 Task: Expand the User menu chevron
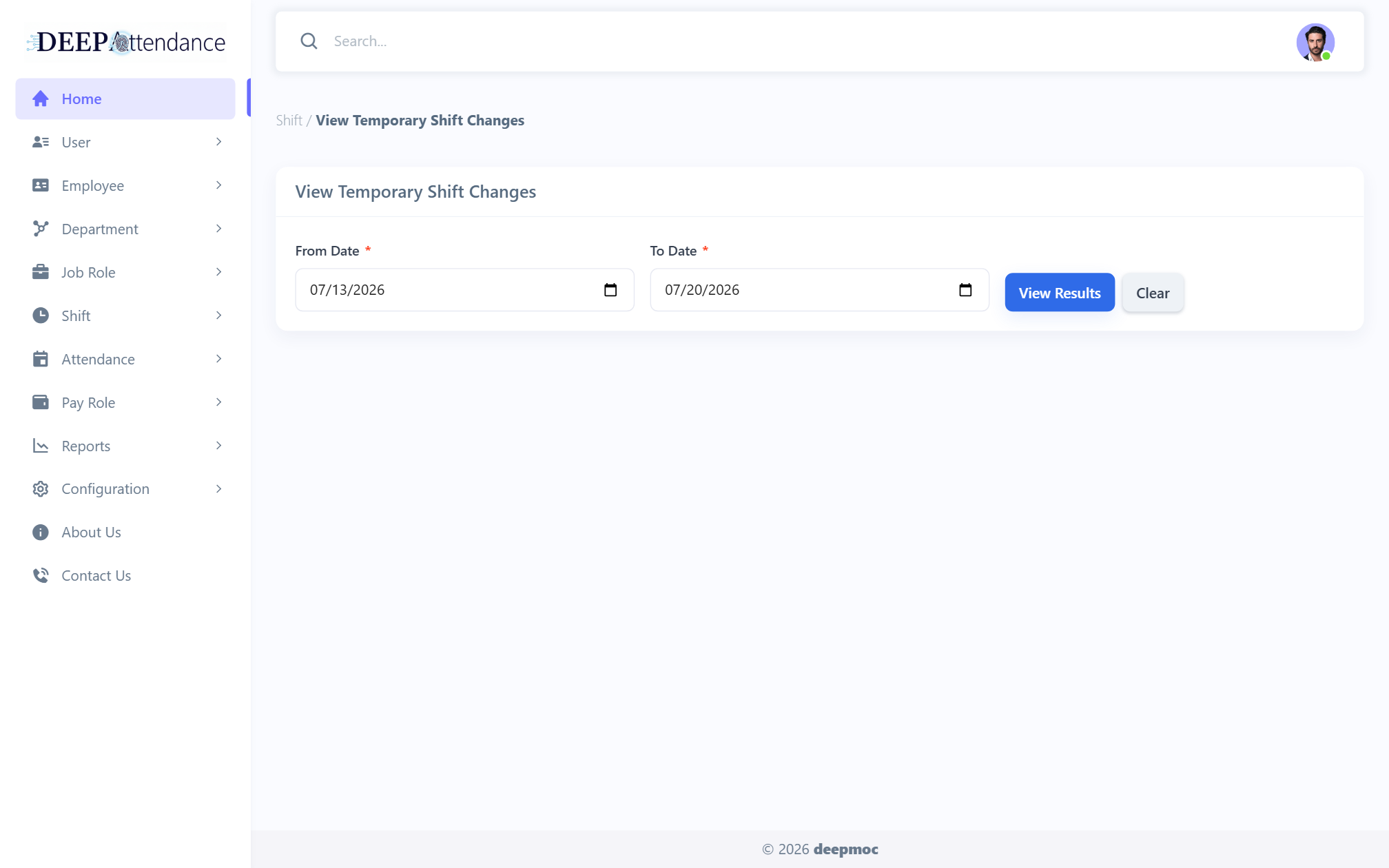[x=218, y=142]
